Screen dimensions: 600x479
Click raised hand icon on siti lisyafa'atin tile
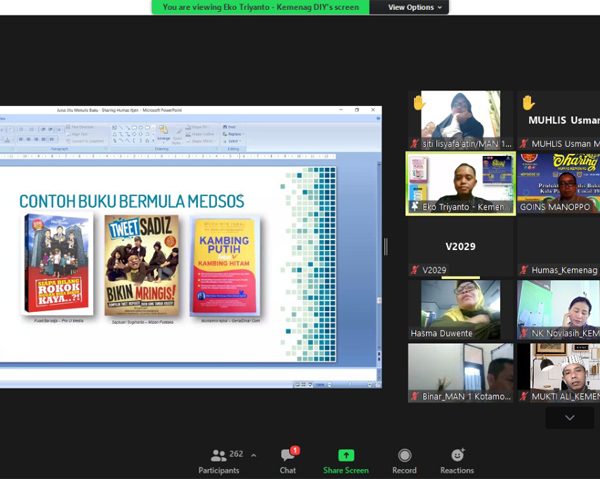[419, 102]
